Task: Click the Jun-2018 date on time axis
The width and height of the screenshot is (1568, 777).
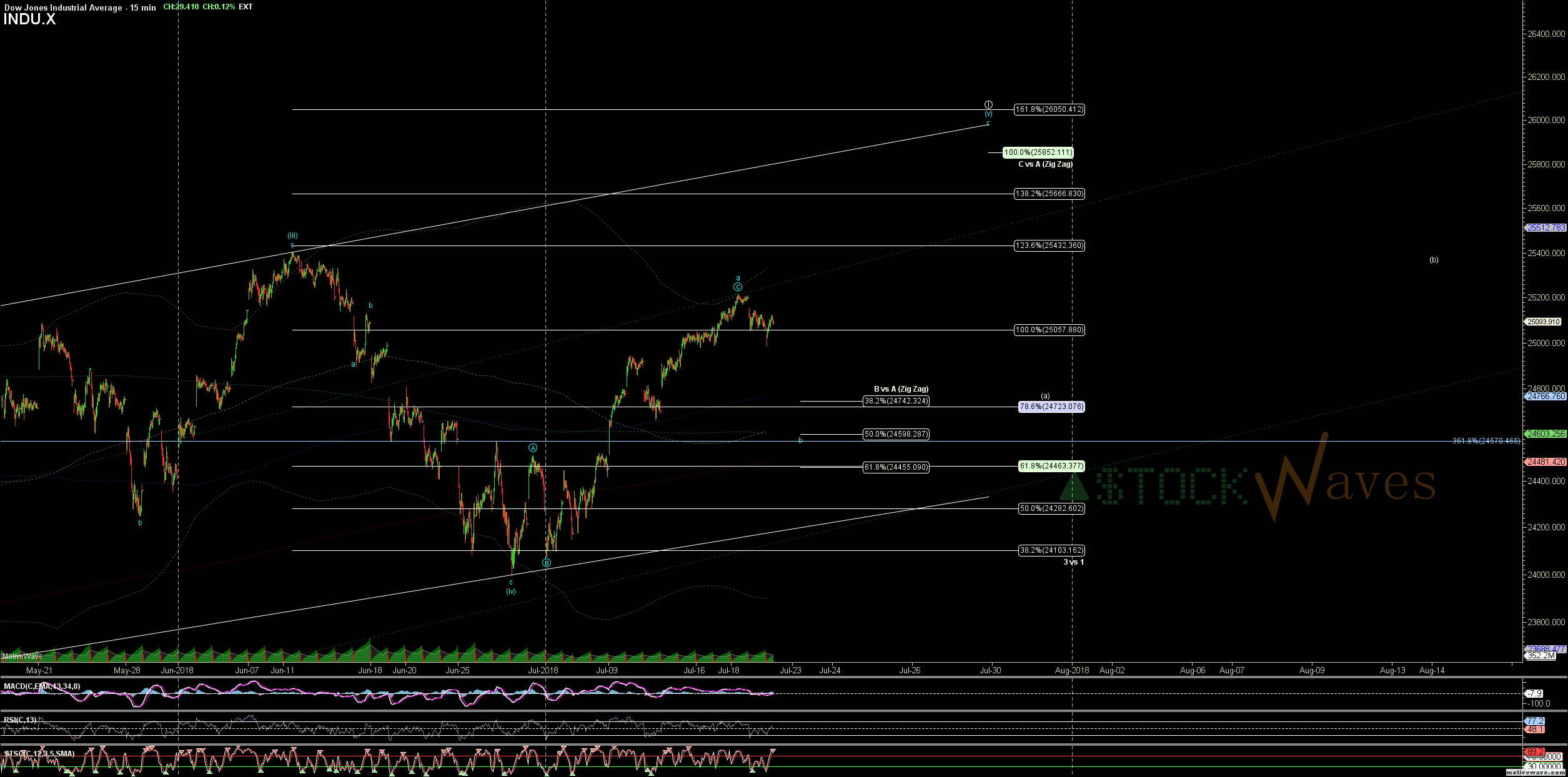Action: click(177, 670)
